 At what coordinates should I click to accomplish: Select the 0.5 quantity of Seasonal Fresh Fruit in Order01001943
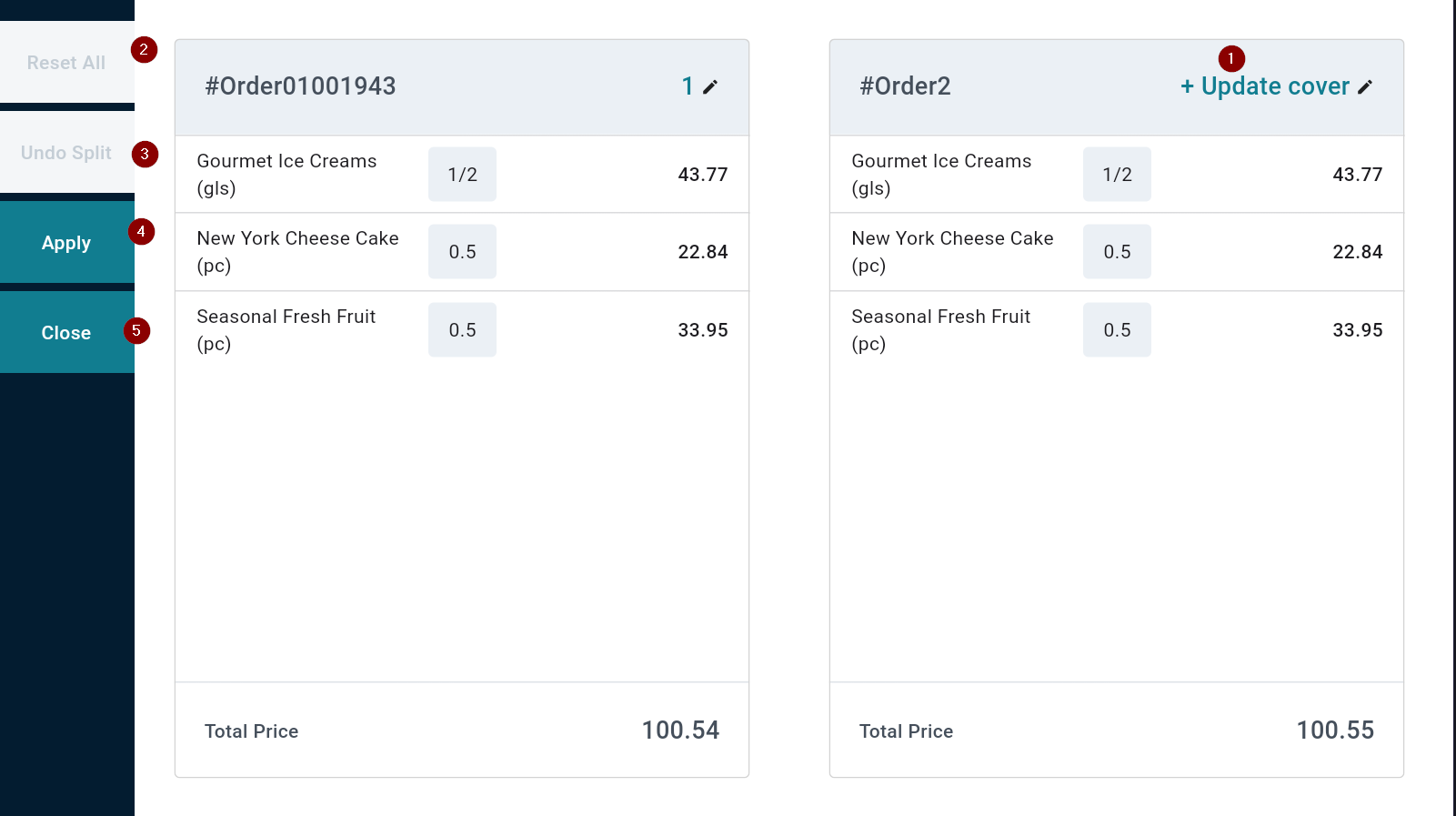tap(462, 330)
